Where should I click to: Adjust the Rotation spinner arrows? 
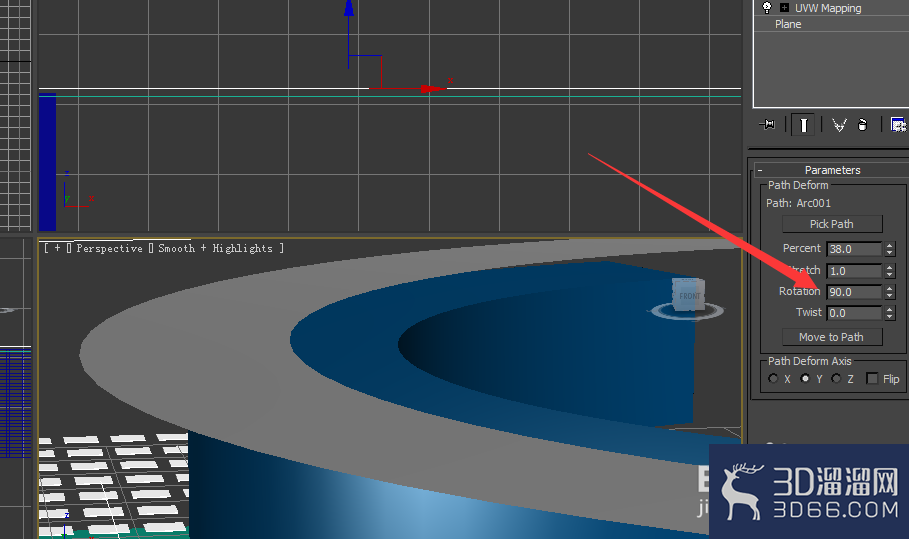coord(890,292)
